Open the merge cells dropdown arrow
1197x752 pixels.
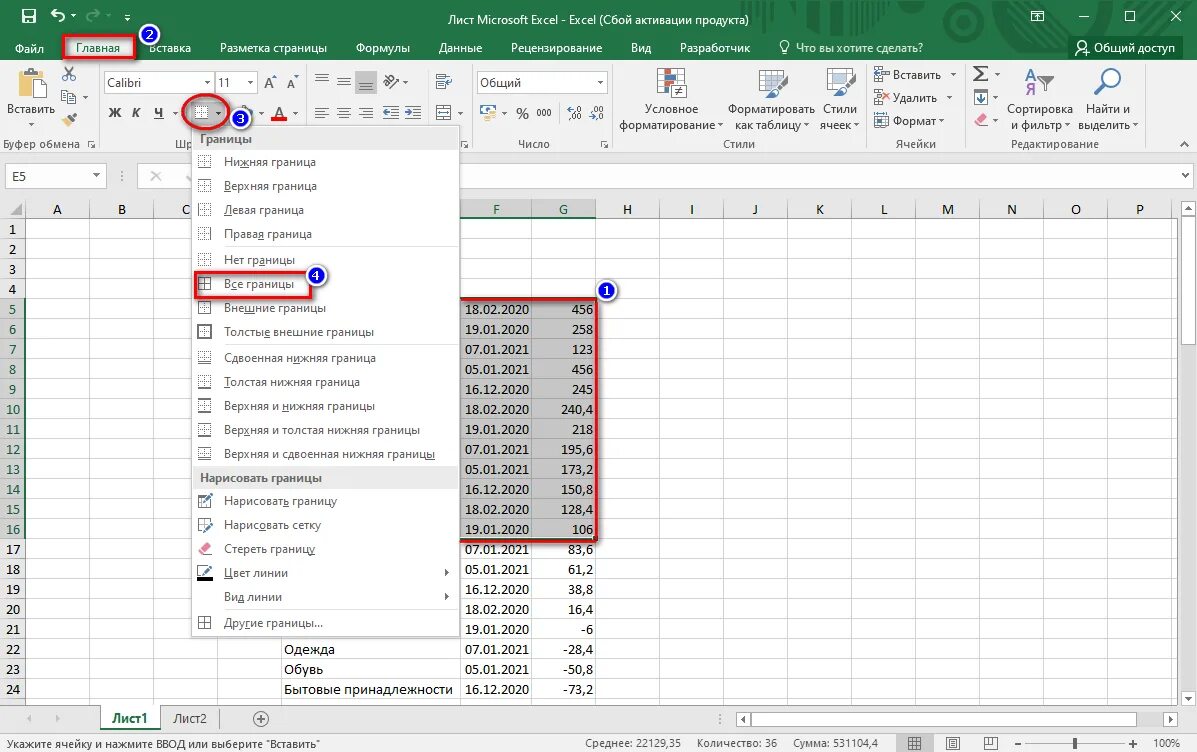460,113
